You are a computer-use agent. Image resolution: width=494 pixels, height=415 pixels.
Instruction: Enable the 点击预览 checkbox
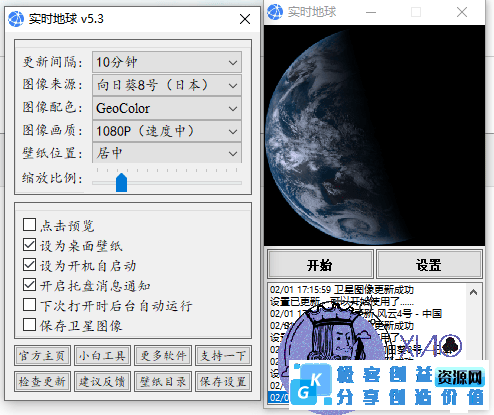30,225
